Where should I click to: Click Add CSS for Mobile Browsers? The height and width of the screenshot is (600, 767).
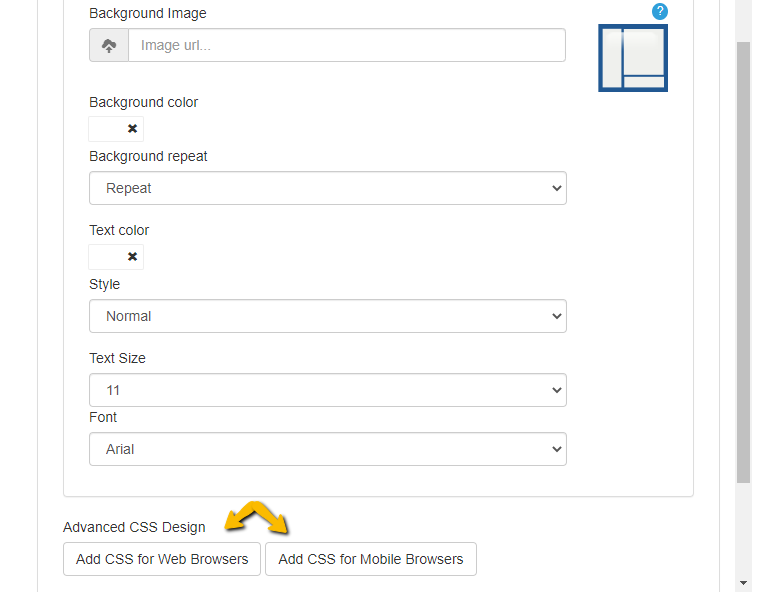[371, 559]
